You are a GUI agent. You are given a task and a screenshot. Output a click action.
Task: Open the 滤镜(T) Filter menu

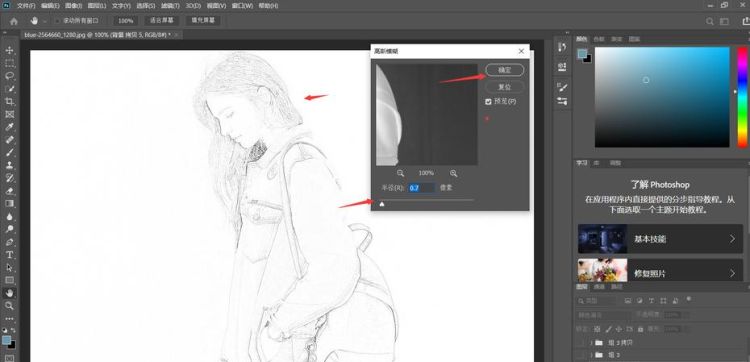[x=170, y=6]
